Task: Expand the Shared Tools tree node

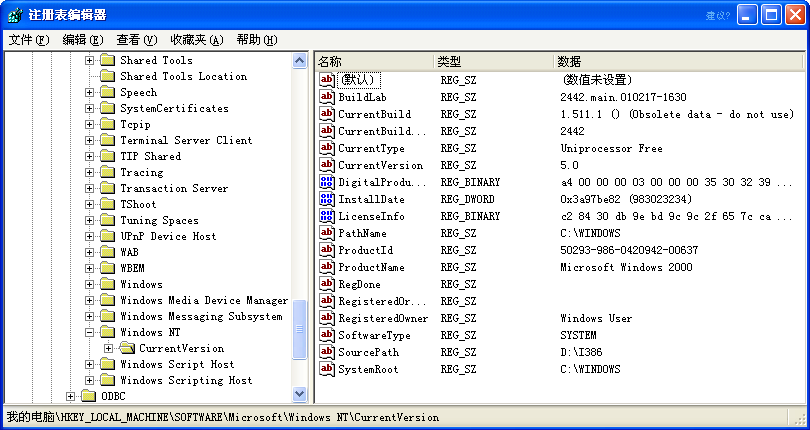Action: (89, 60)
